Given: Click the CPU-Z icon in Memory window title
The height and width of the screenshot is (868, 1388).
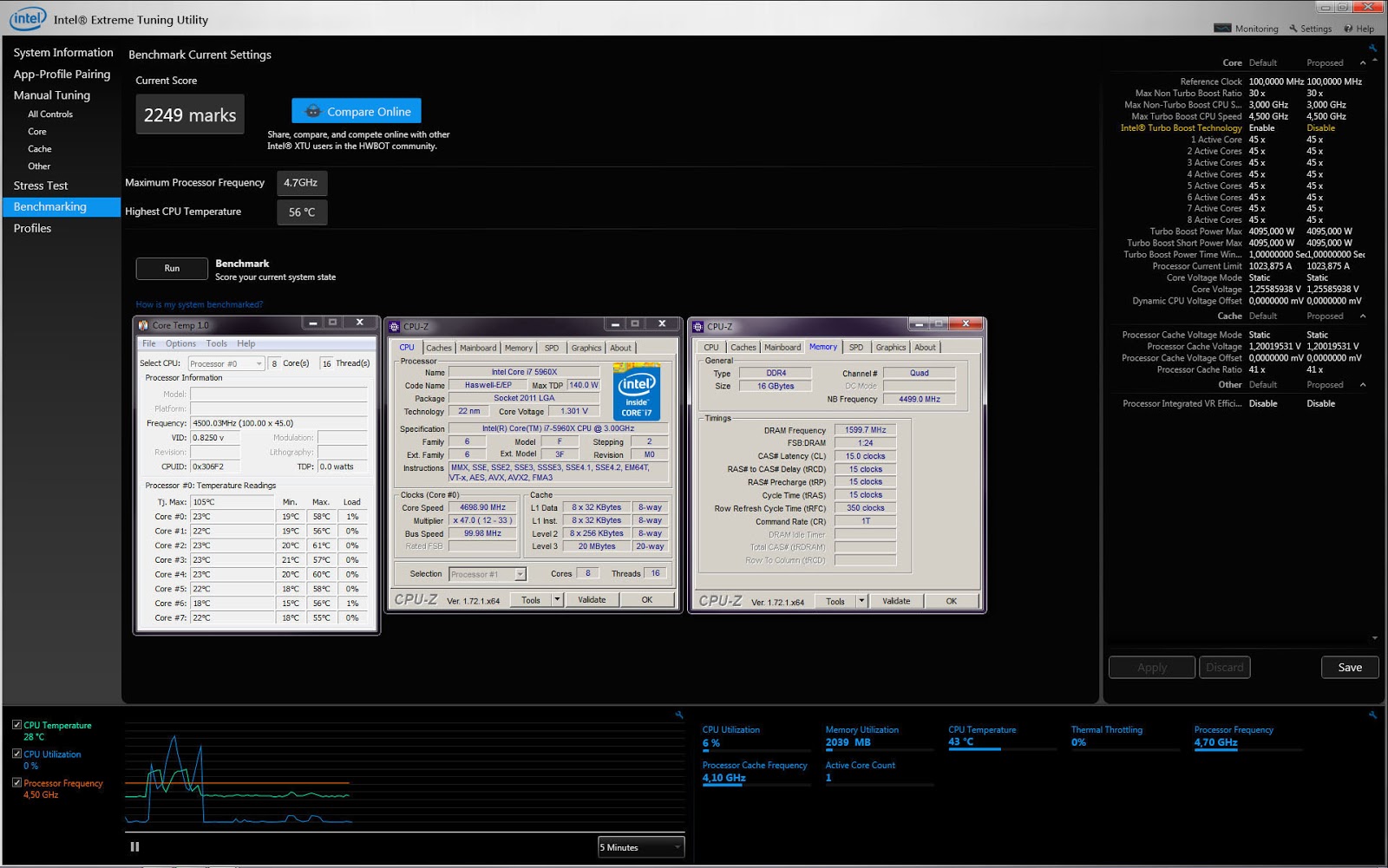Looking at the screenshot, I should click(x=698, y=327).
